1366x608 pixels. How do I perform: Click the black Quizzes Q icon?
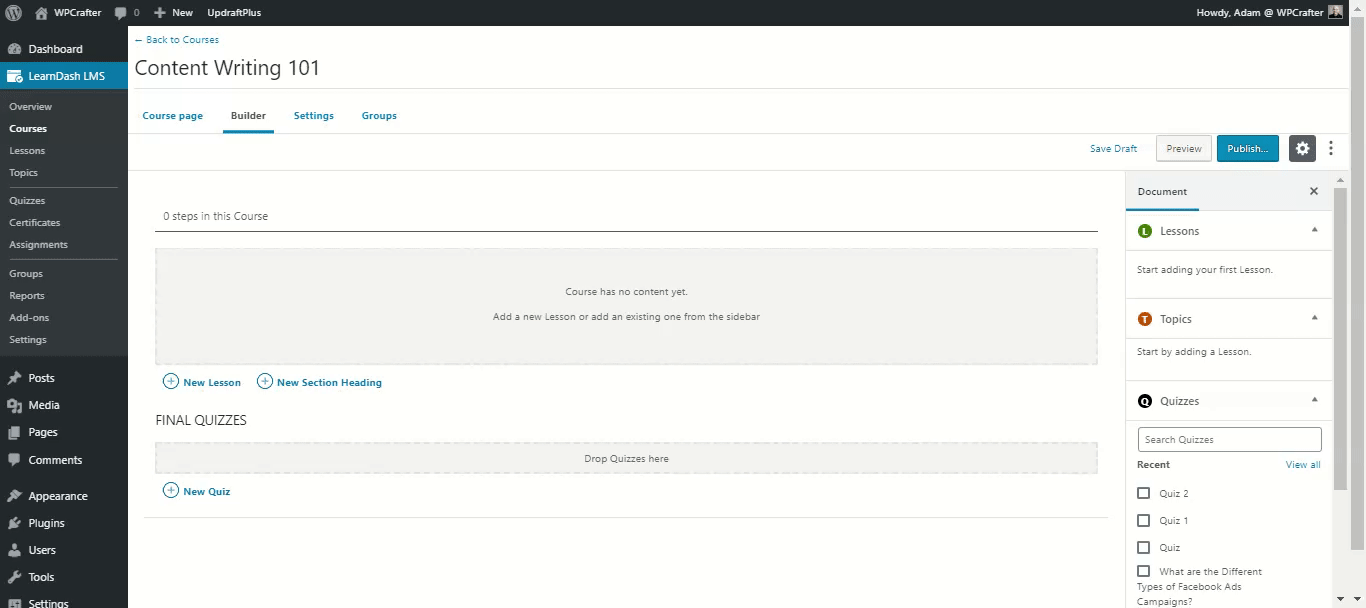1145,401
